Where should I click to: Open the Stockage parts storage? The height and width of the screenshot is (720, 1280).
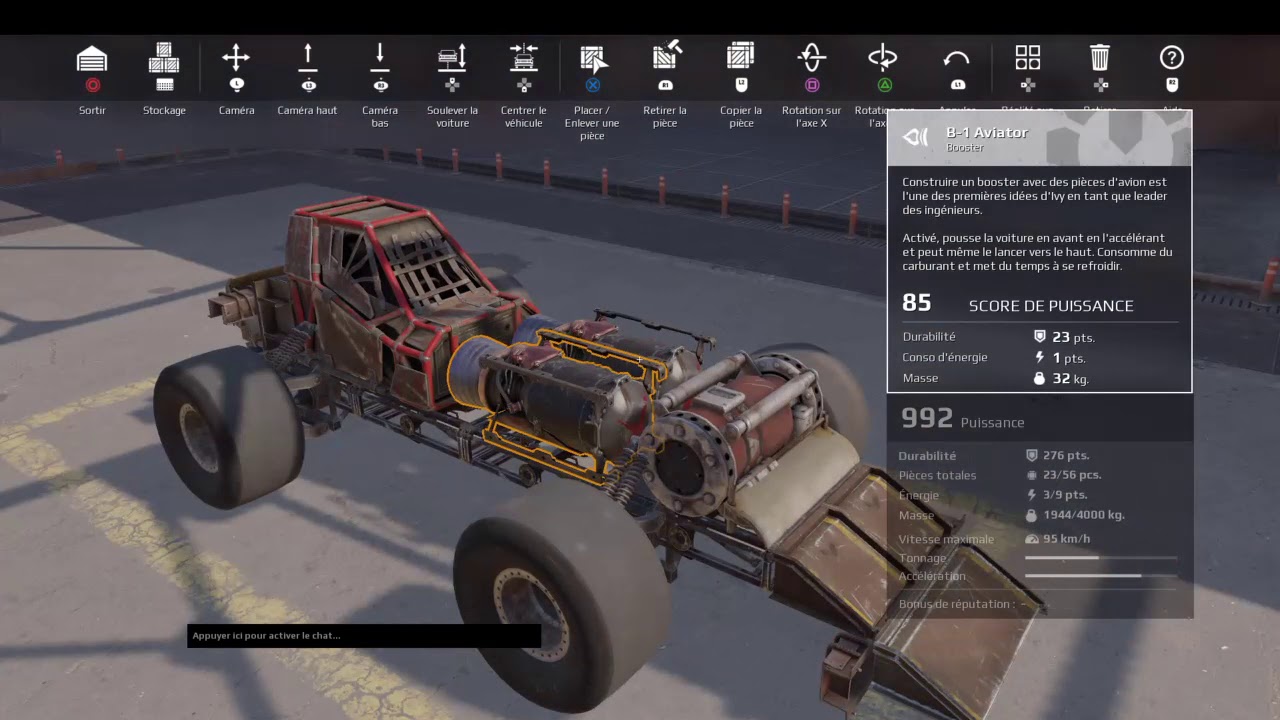164,58
